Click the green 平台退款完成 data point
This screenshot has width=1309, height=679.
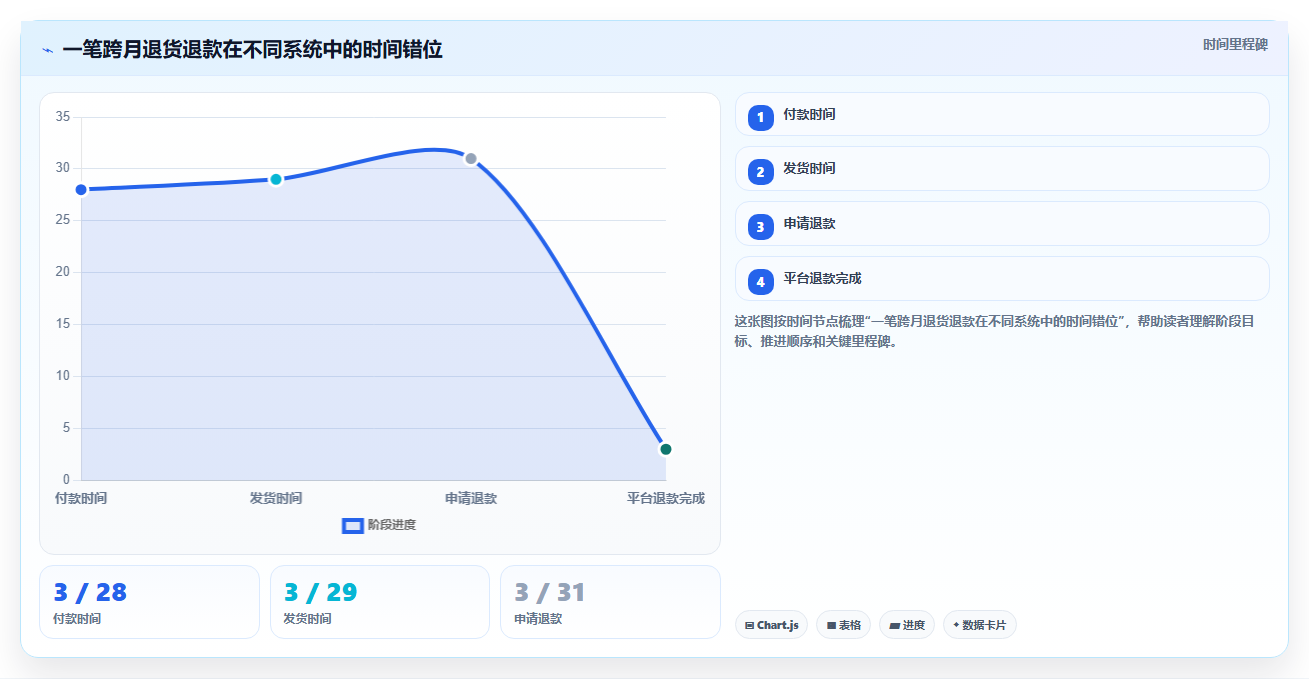pyautogui.click(x=666, y=449)
